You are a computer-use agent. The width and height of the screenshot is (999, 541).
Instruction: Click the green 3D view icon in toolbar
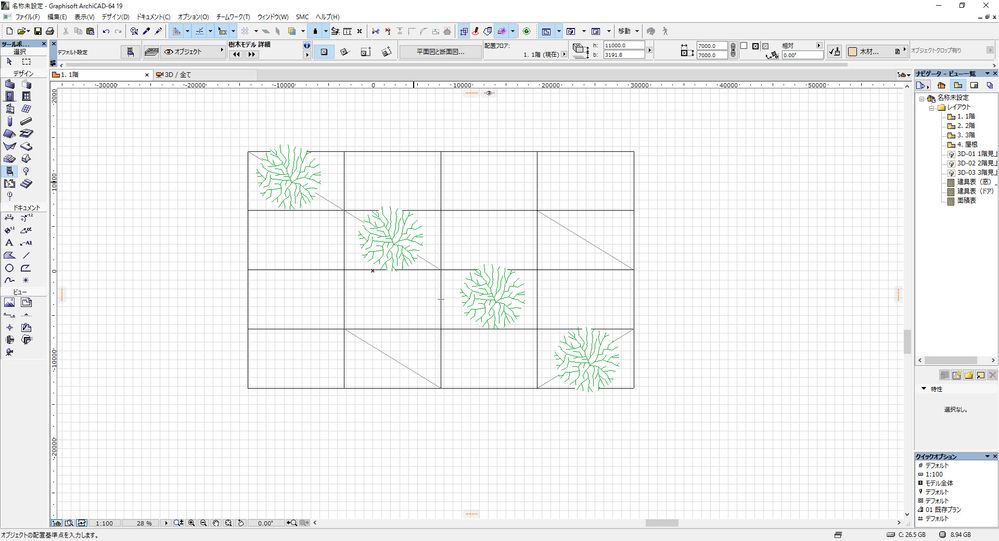[x=526, y=31]
